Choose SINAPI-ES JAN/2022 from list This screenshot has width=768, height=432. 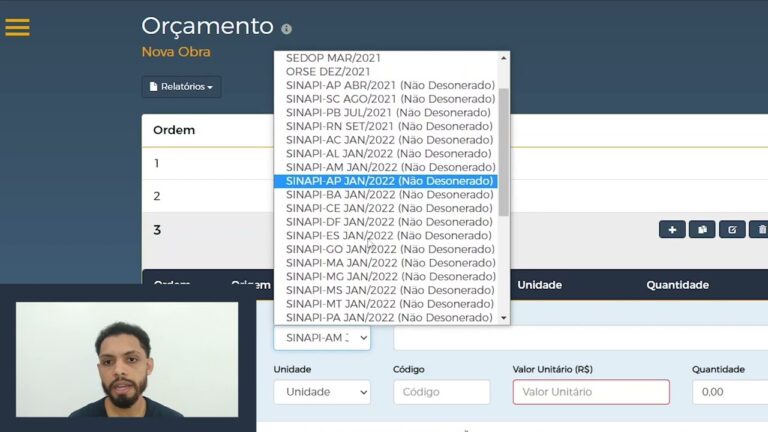388,236
